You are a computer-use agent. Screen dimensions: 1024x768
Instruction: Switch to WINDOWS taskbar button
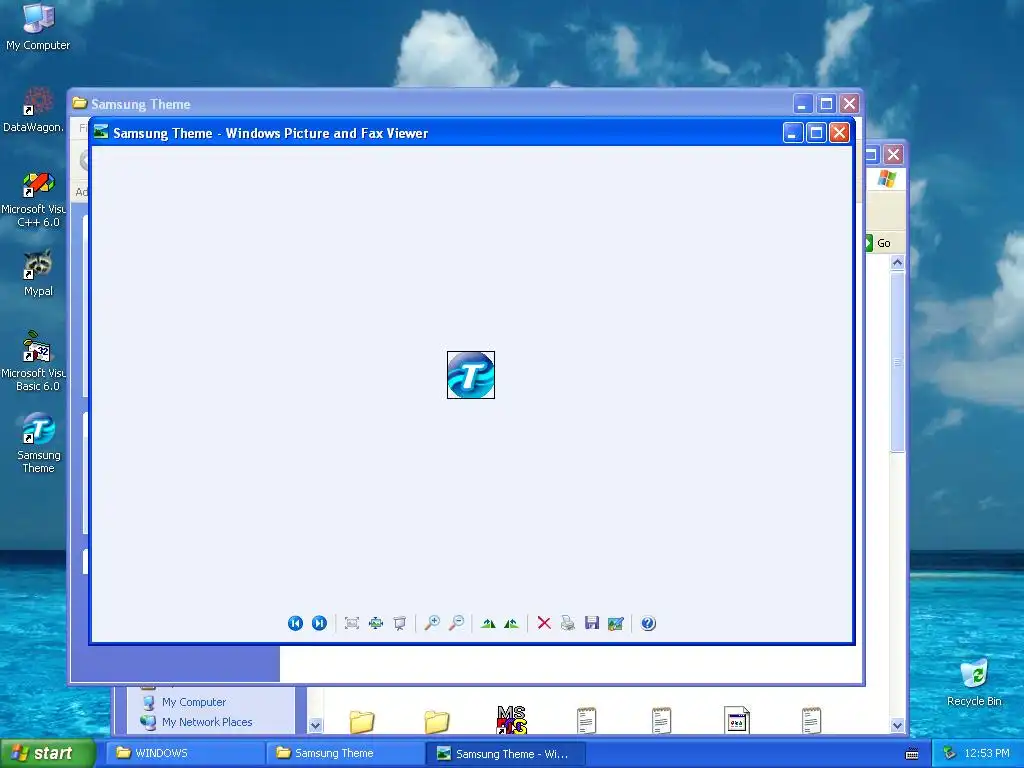(x=185, y=753)
